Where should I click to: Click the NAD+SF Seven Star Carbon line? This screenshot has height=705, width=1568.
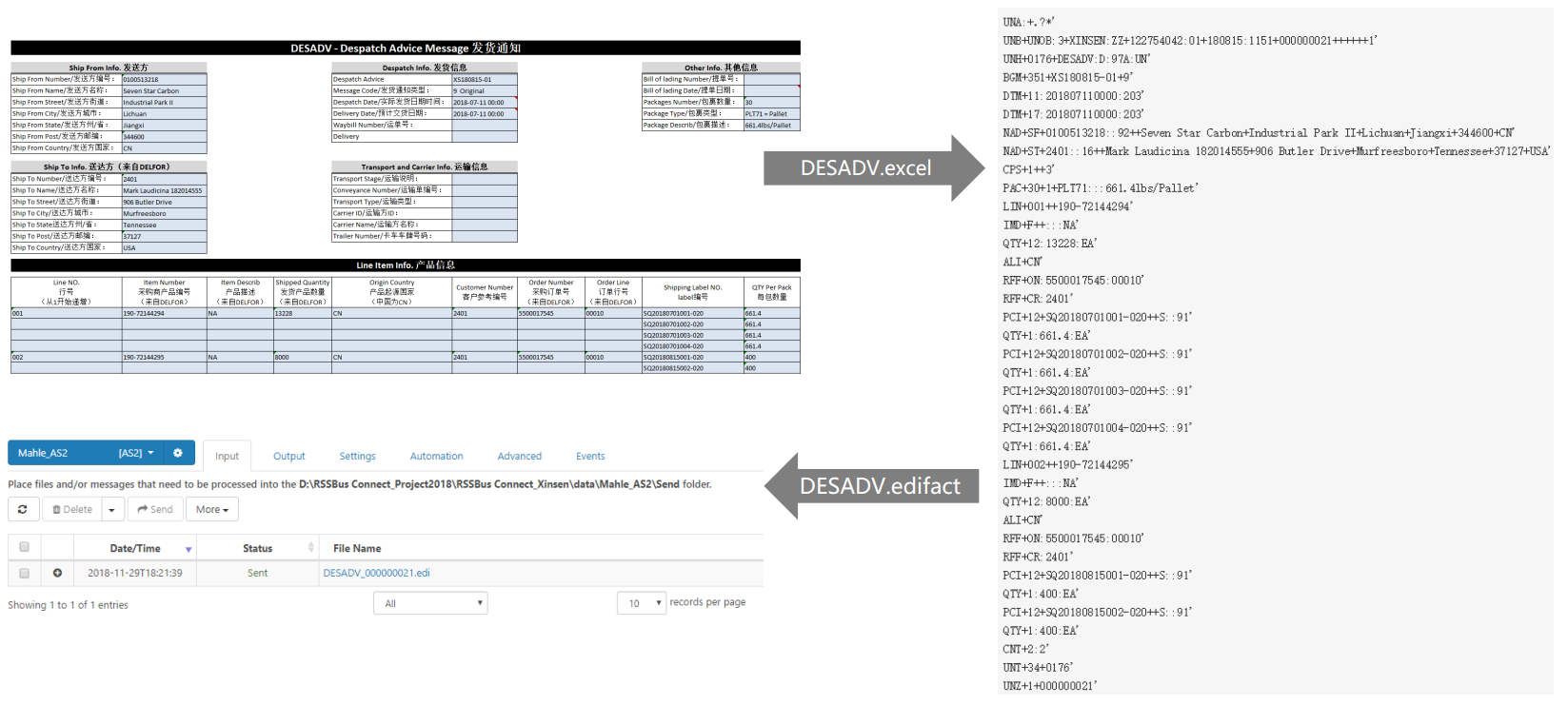tap(1259, 133)
